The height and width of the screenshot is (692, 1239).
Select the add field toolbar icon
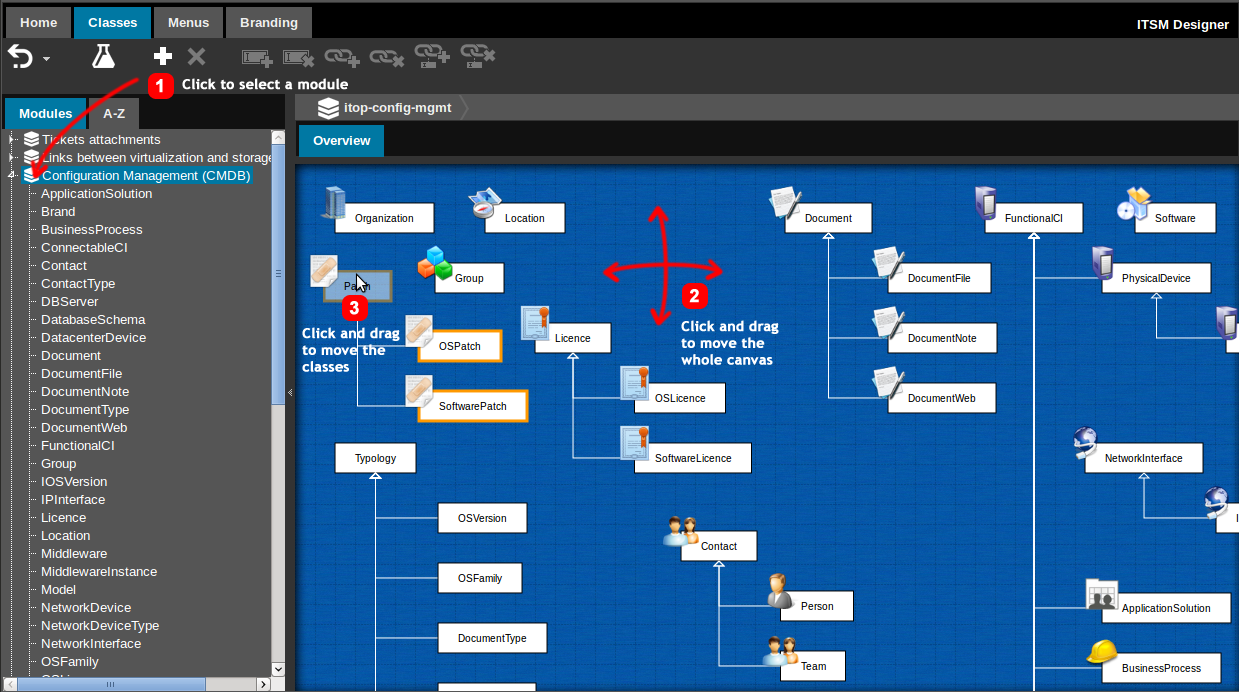(257, 57)
